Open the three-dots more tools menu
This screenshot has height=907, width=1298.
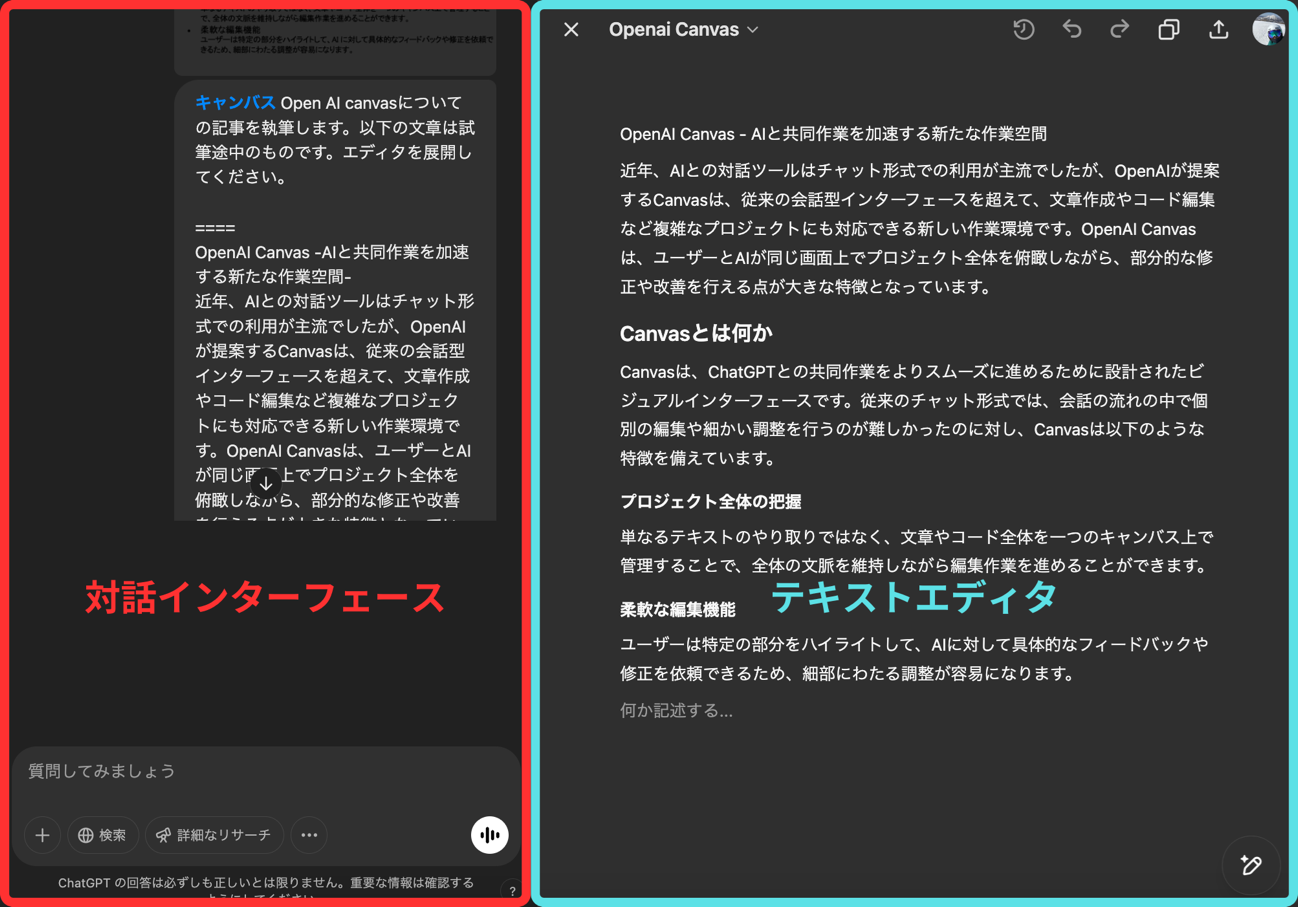pos(309,835)
